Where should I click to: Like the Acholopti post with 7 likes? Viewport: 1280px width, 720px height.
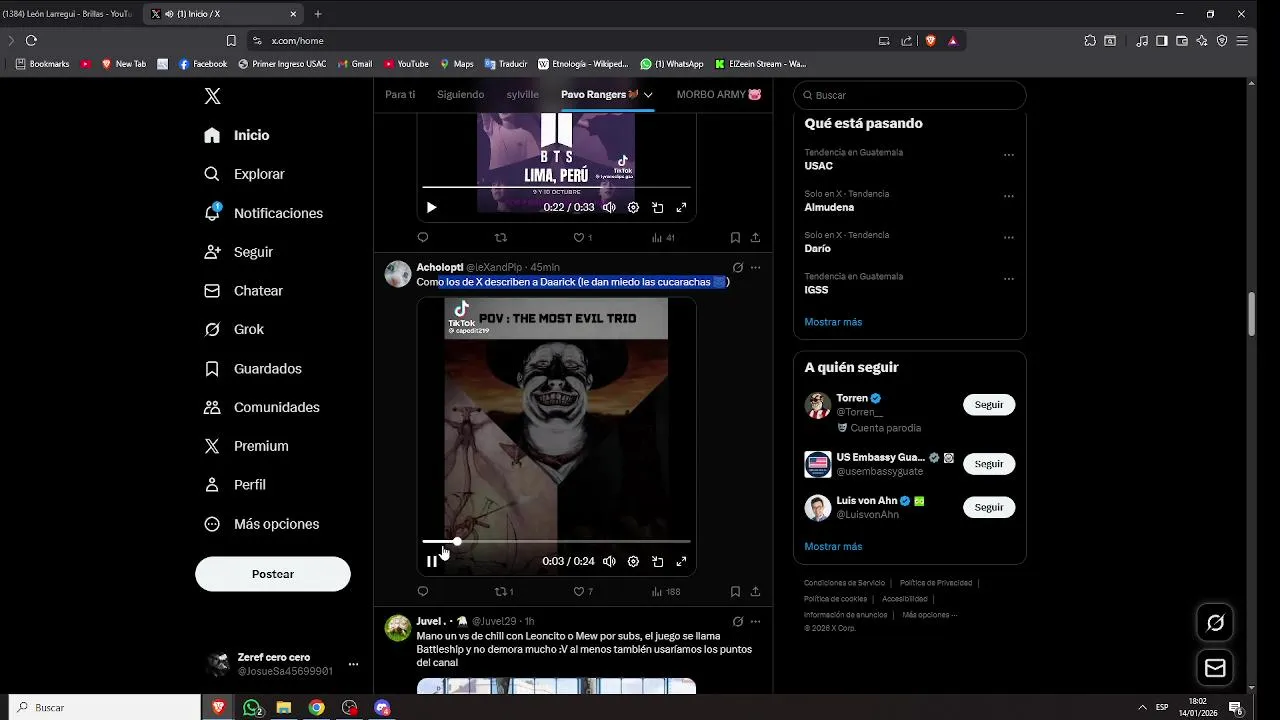pyautogui.click(x=582, y=591)
